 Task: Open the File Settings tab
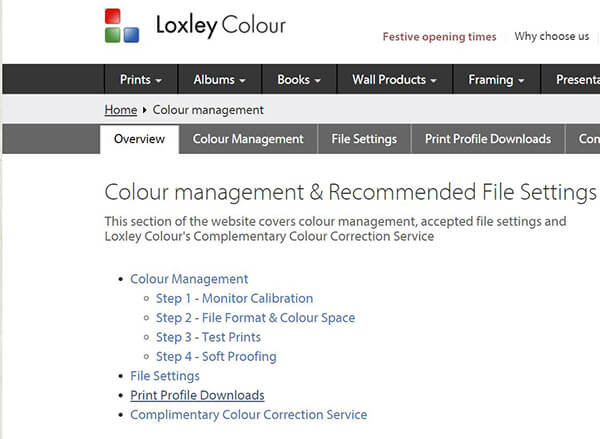[364, 139]
